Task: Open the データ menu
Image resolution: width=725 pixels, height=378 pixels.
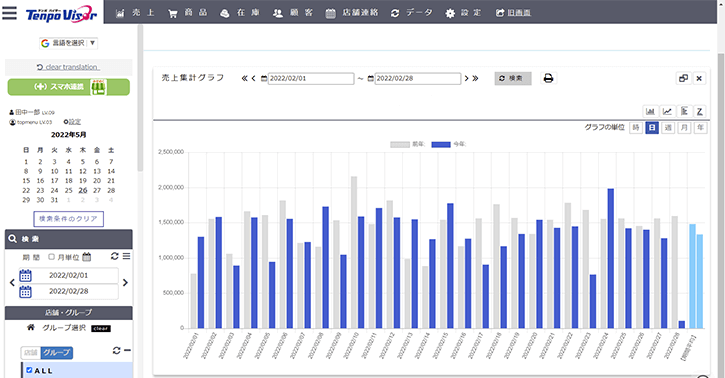Action: 412,13
